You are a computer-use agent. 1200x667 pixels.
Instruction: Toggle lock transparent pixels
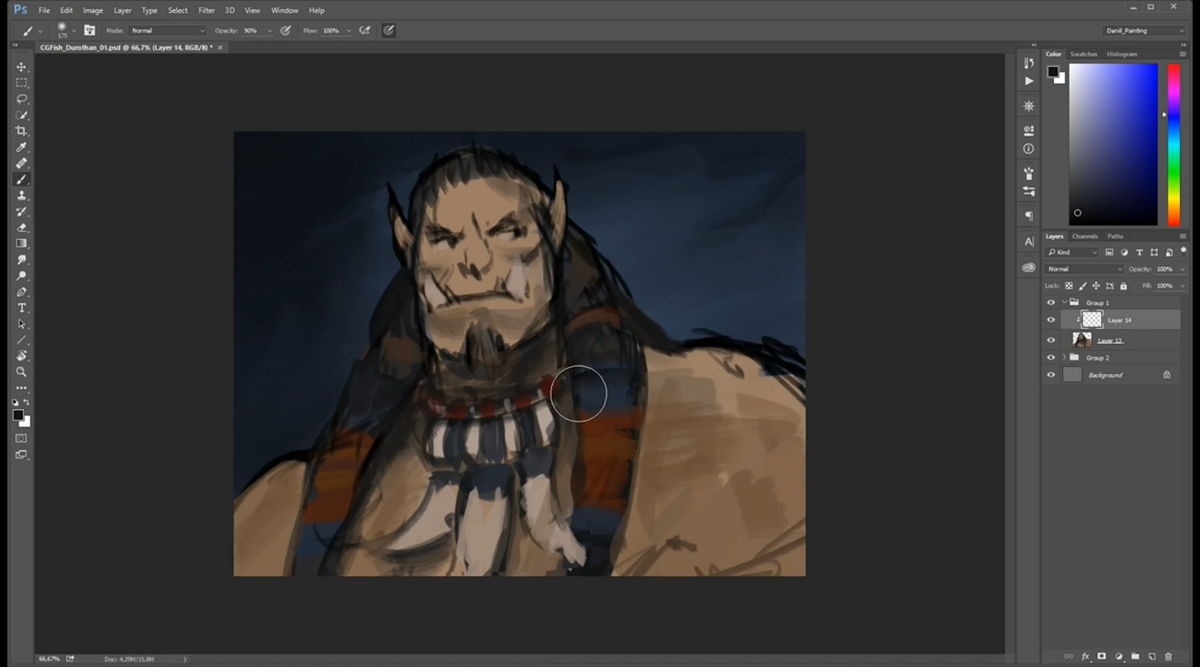[1068, 286]
